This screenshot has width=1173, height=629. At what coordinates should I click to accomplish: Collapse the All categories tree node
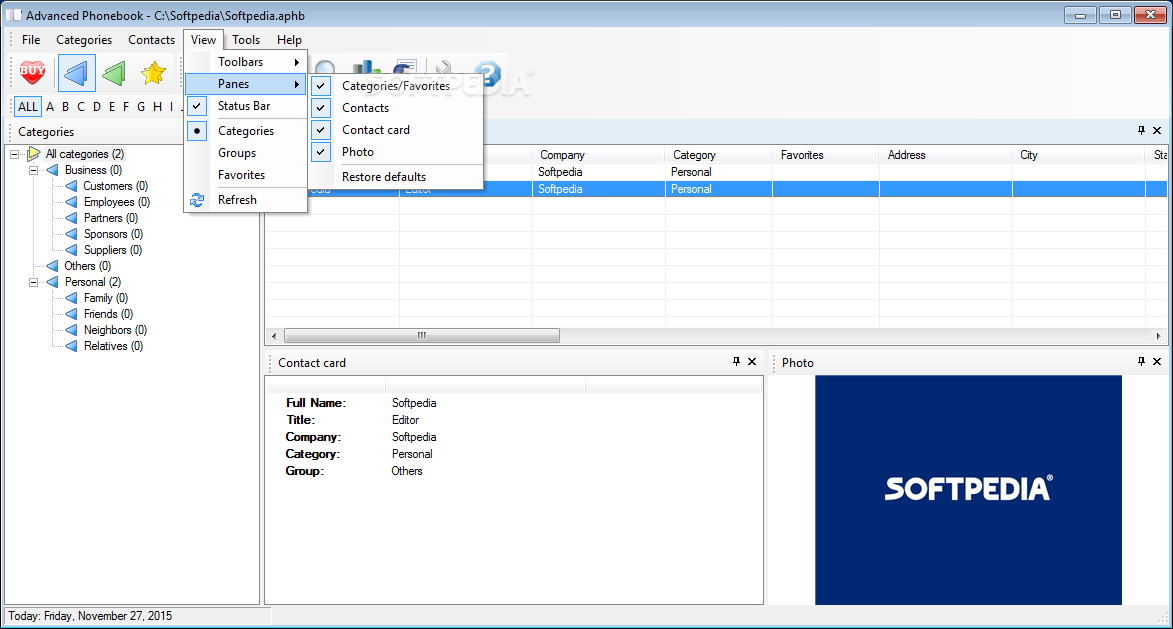coord(14,154)
